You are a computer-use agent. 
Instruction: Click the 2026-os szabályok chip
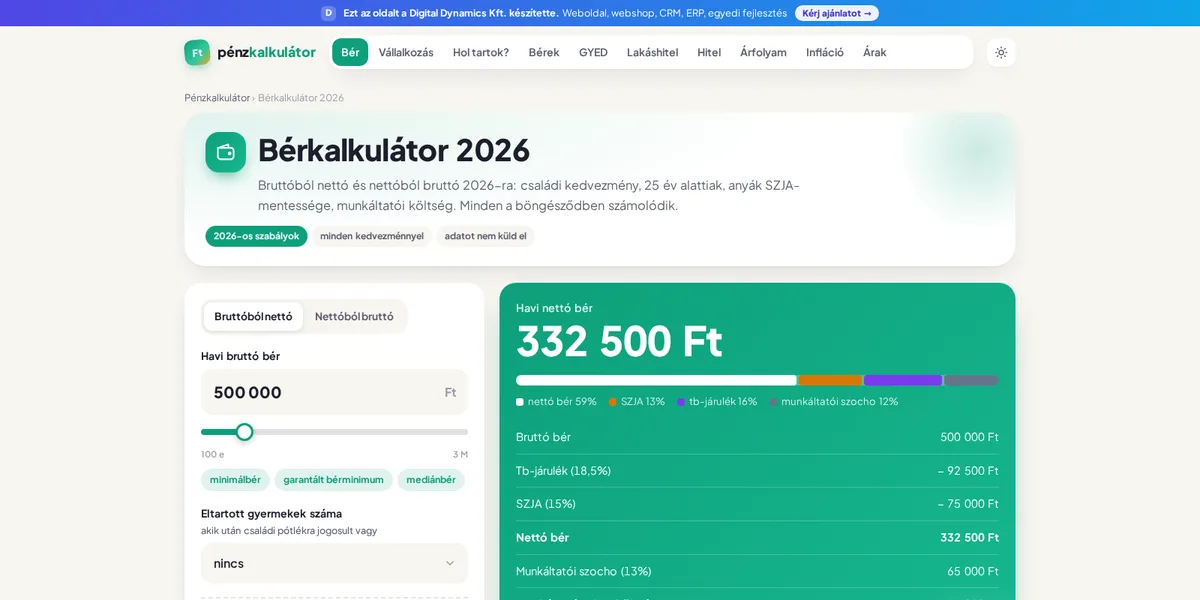click(x=256, y=236)
